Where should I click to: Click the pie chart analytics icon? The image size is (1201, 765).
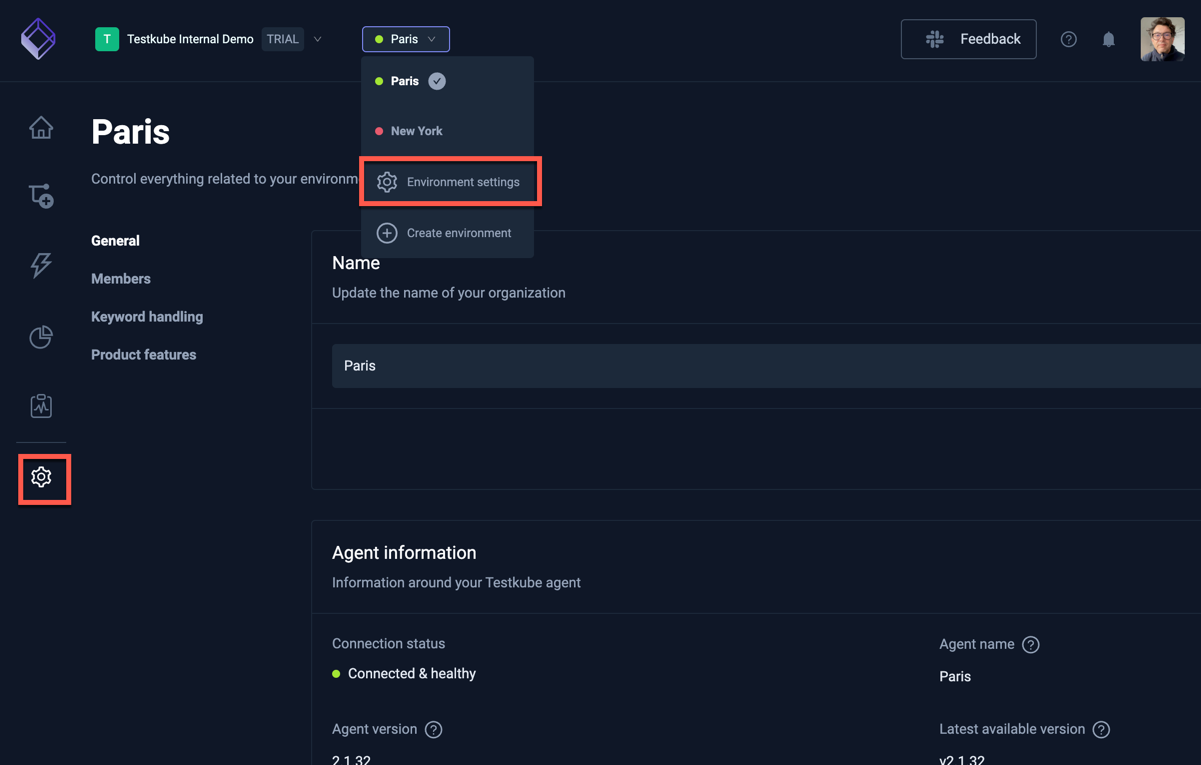[40, 337]
